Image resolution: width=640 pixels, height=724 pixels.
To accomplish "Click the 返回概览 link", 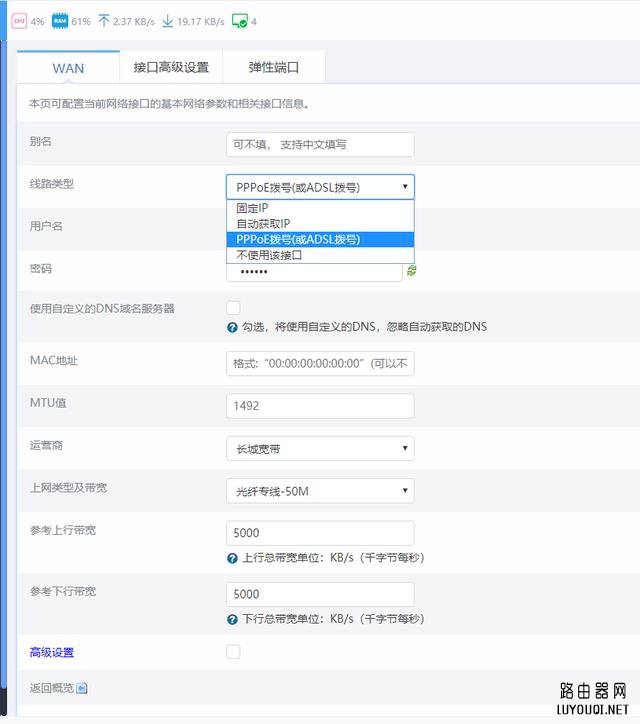I will pos(52,688).
